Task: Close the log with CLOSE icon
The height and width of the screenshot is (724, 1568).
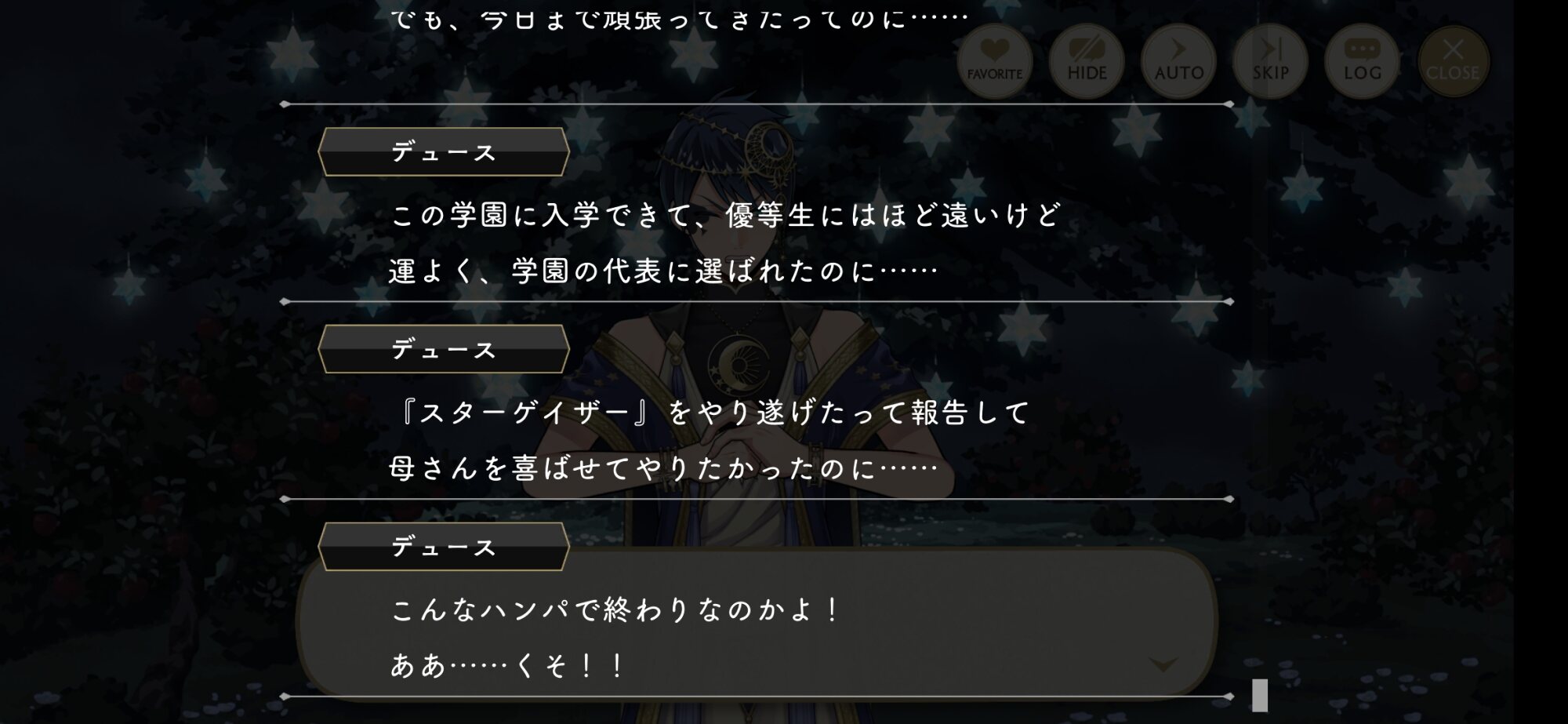Action: [x=1453, y=61]
